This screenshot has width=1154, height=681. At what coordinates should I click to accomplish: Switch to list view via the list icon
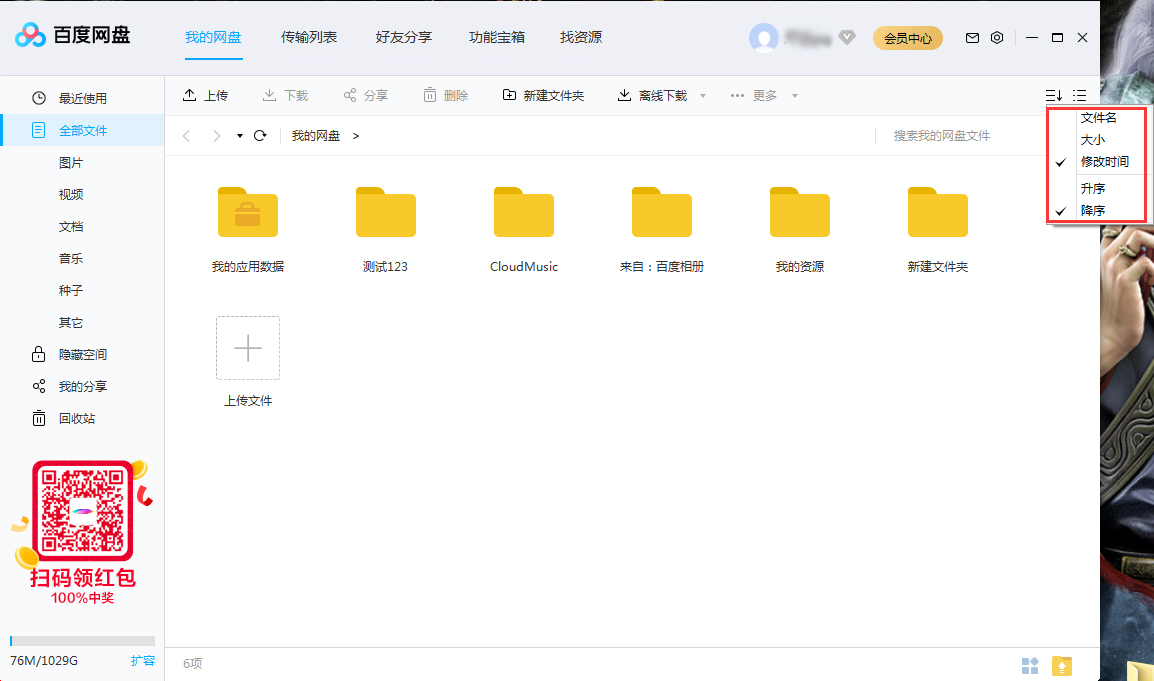coord(1080,95)
